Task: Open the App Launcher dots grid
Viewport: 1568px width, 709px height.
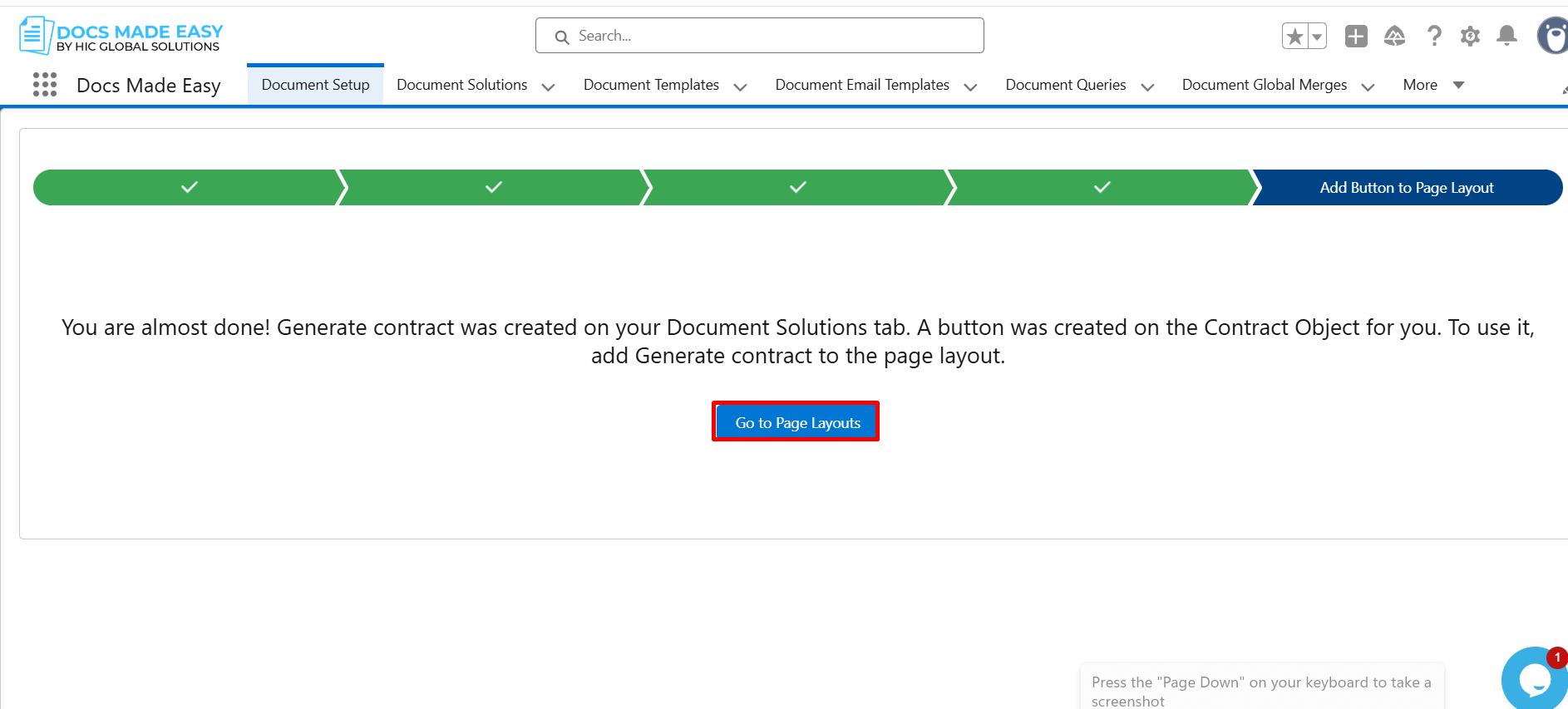Action: coord(45,85)
